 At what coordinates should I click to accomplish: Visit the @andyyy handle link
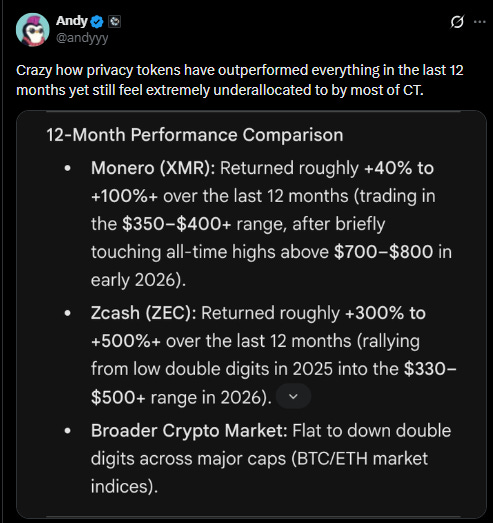(x=82, y=38)
